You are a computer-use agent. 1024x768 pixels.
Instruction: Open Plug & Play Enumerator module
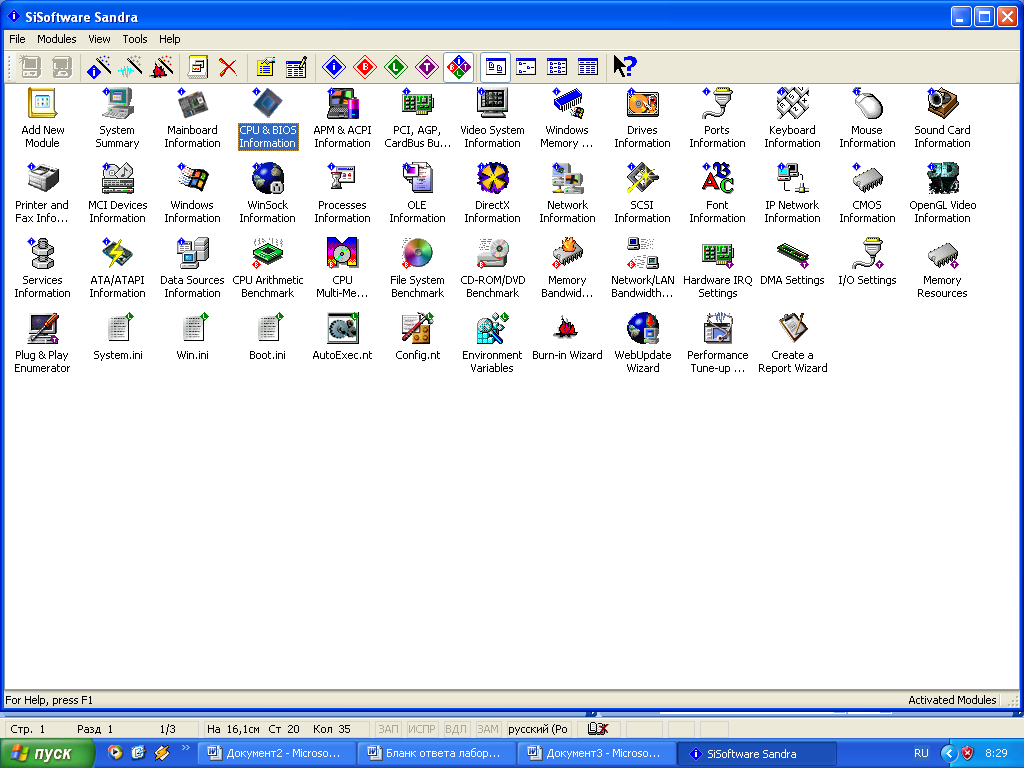tap(42, 344)
